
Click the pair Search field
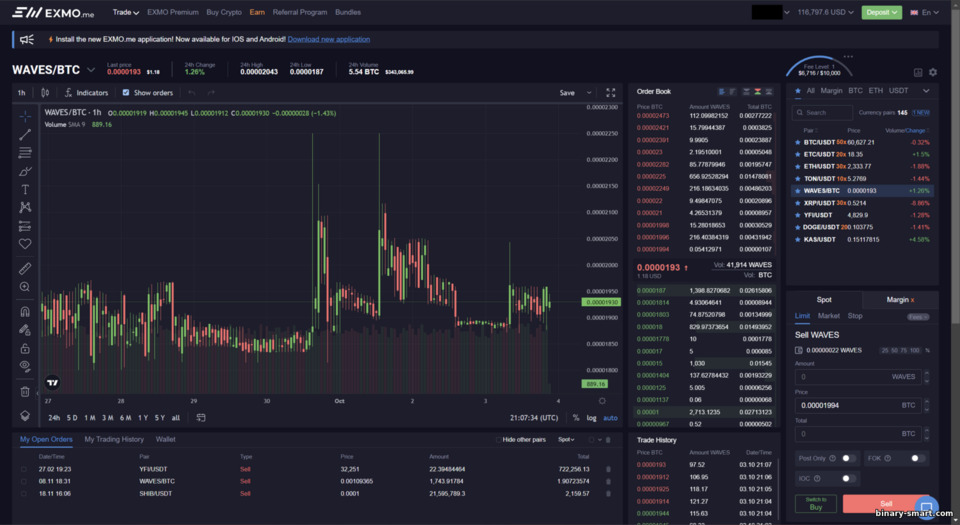pyautogui.click(x=822, y=113)
